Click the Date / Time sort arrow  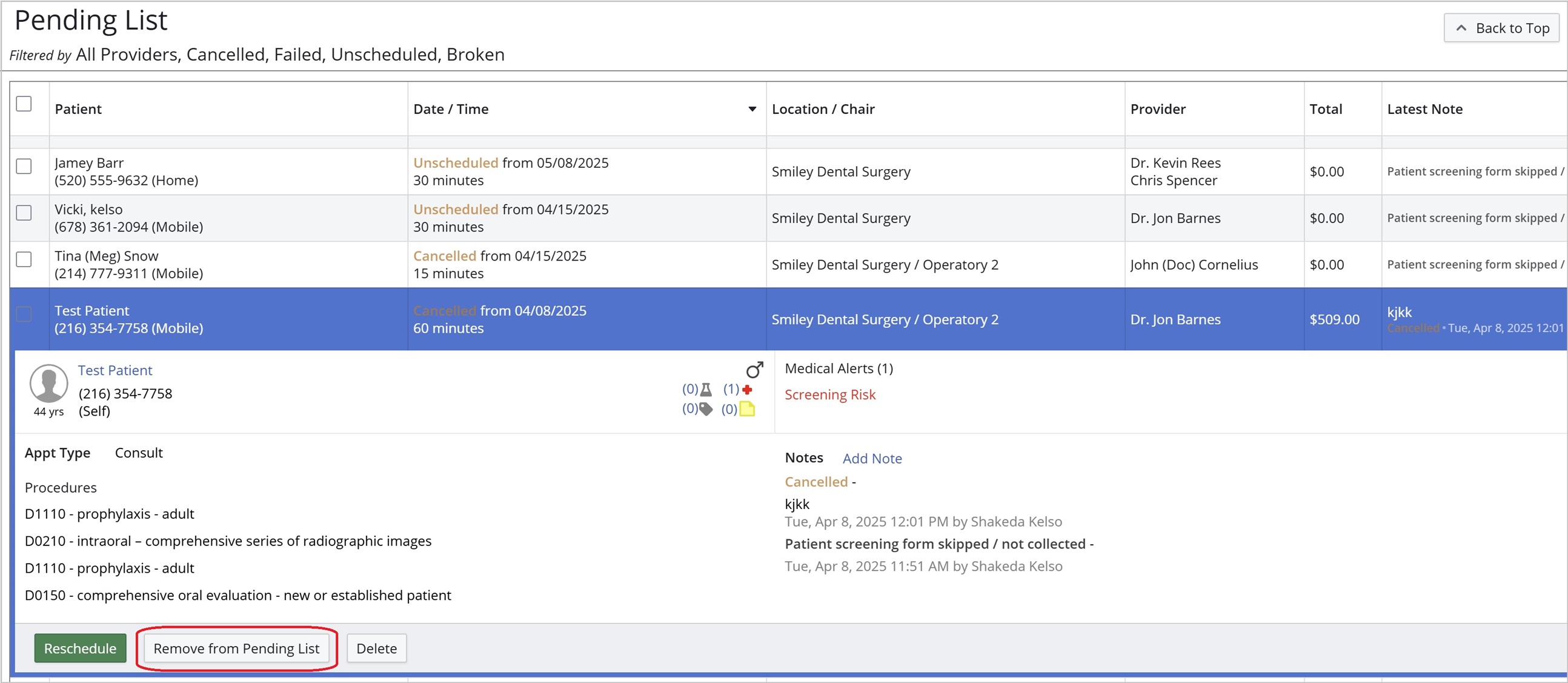[752, 110]
